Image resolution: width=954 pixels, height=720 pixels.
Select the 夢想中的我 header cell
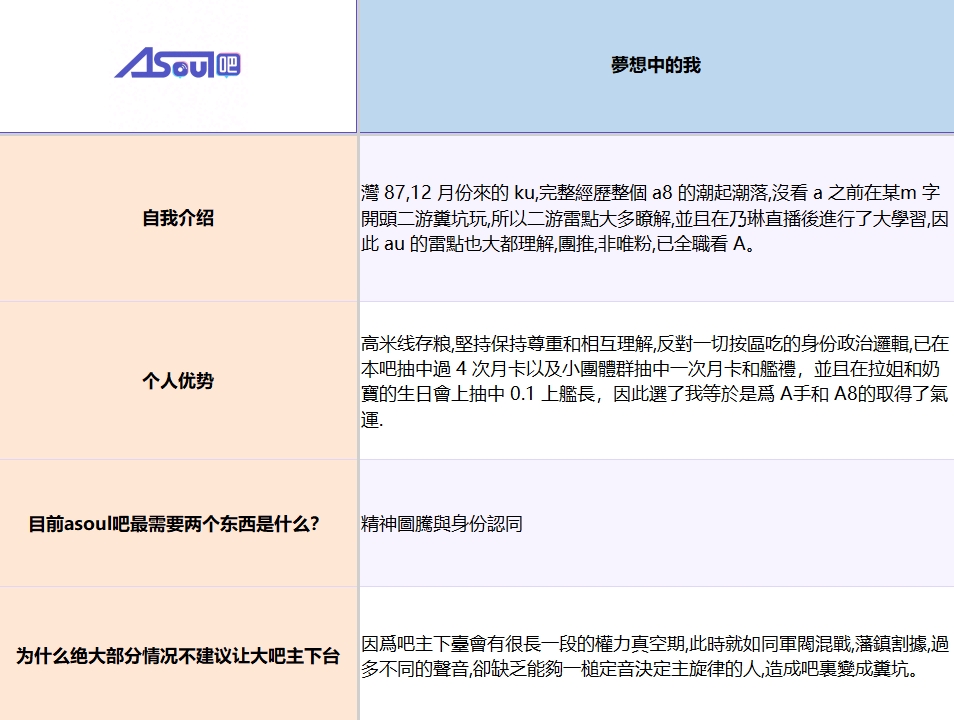pos(656,65)
